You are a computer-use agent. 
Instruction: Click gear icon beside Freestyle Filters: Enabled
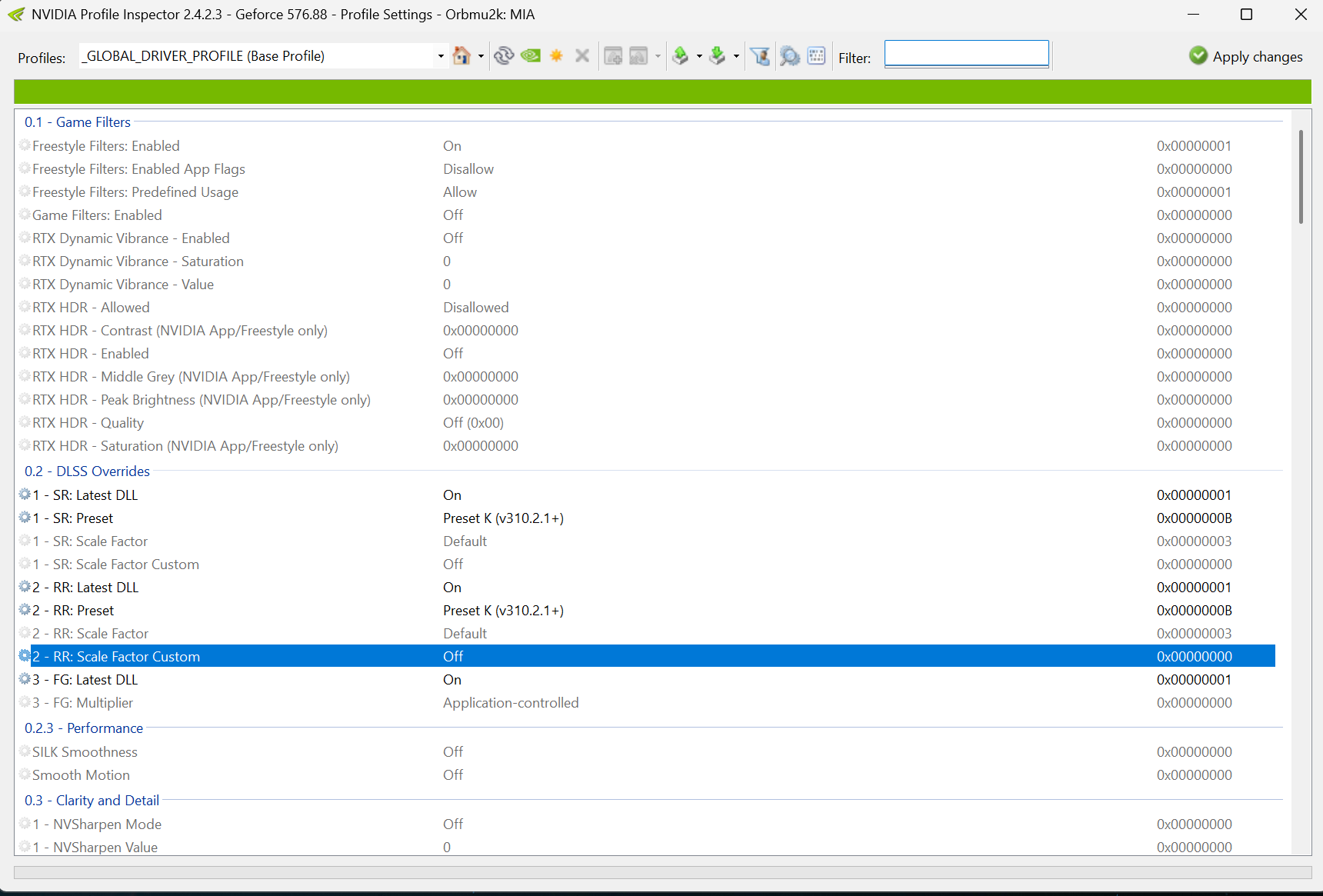[x=25, y=145]
